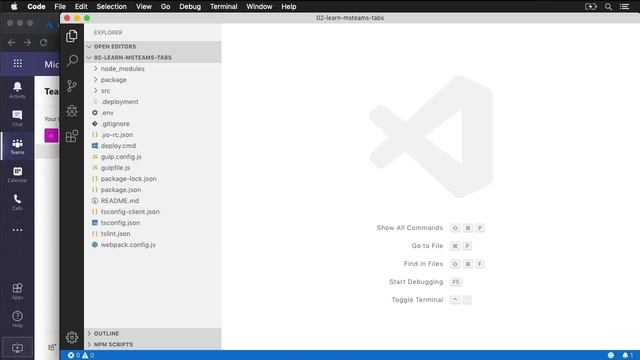Screen dimensions: 640x360
Task: Click the magenta team avatar in Teams
Action: 51,136
